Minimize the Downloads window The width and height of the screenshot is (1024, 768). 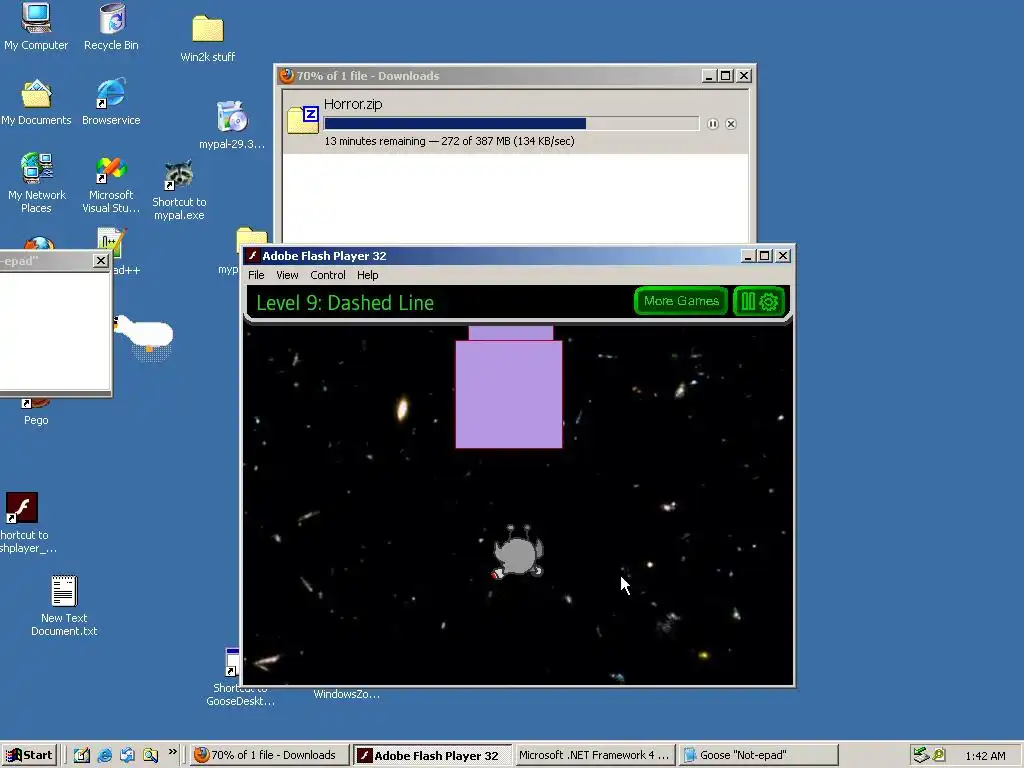pyautogui.click(x=709, y=76)
